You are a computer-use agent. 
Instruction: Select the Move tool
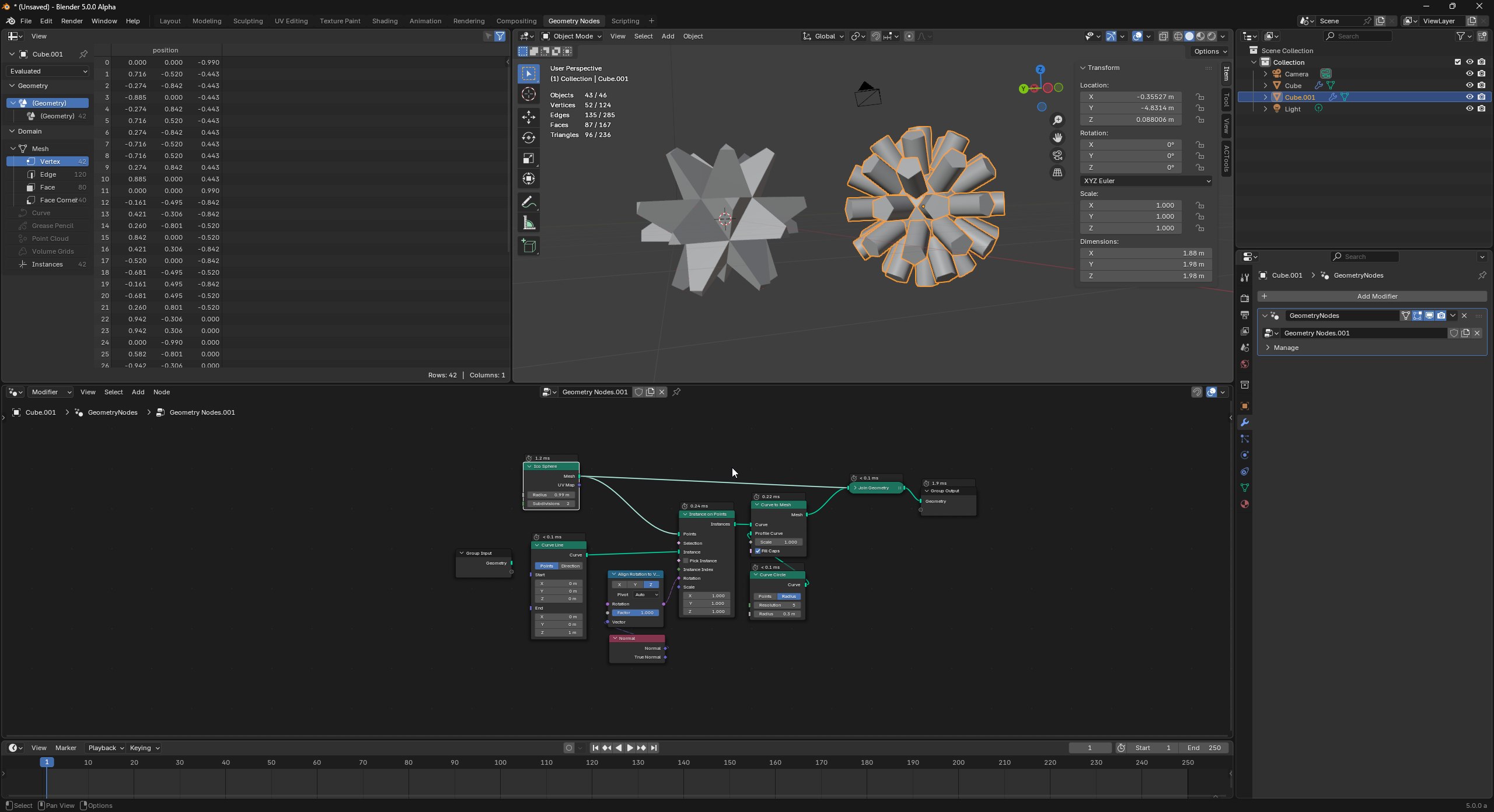click(x=529, y=117)
